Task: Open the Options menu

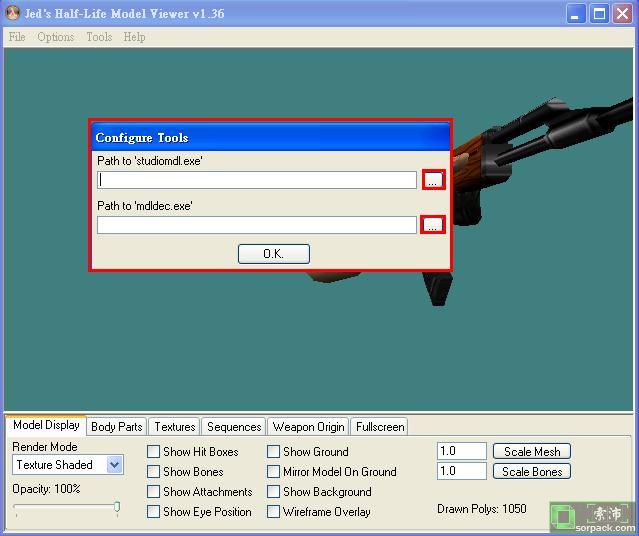Action: (56, 37)
